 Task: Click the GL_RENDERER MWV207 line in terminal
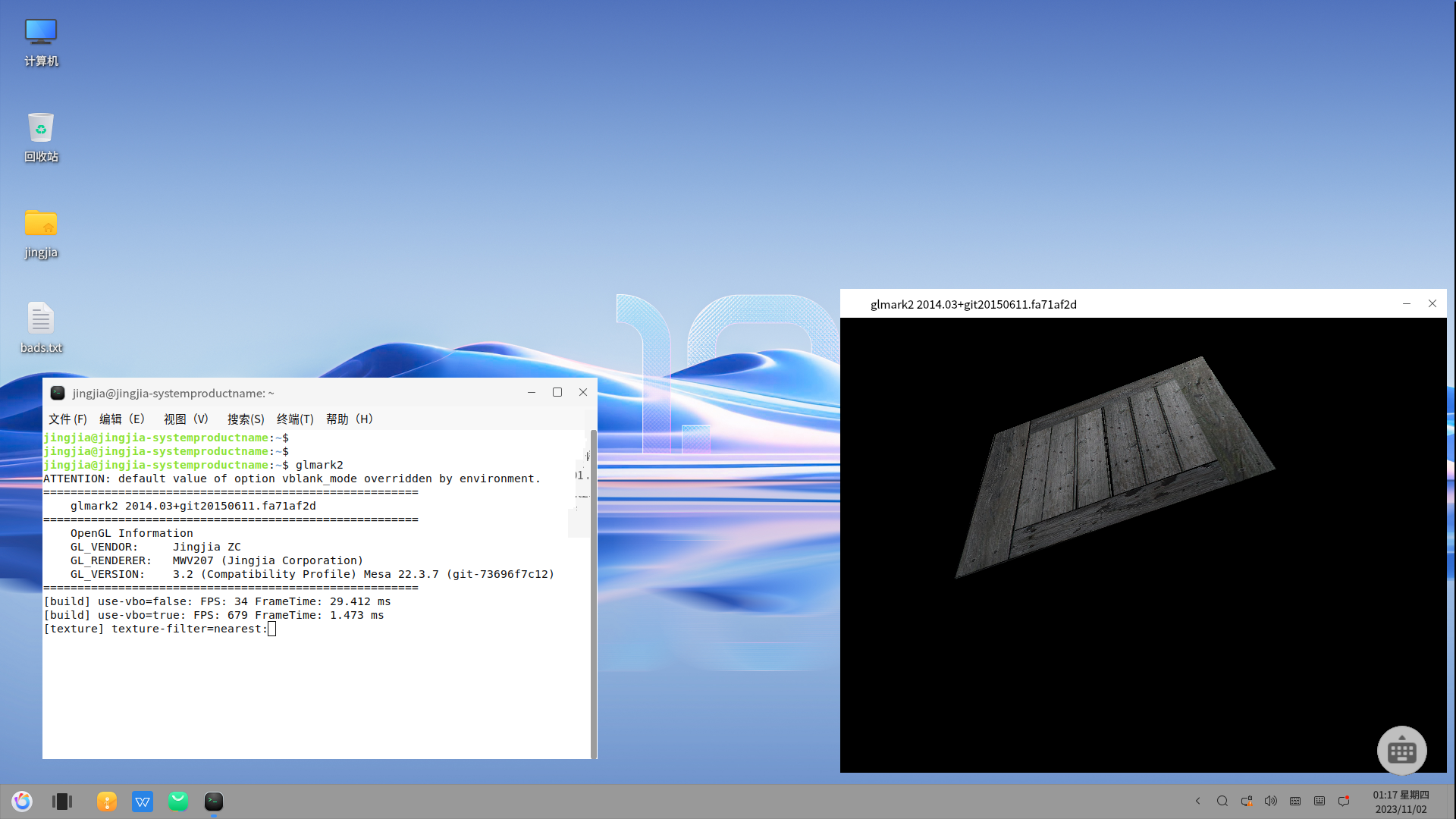click(x=217, y=560)
